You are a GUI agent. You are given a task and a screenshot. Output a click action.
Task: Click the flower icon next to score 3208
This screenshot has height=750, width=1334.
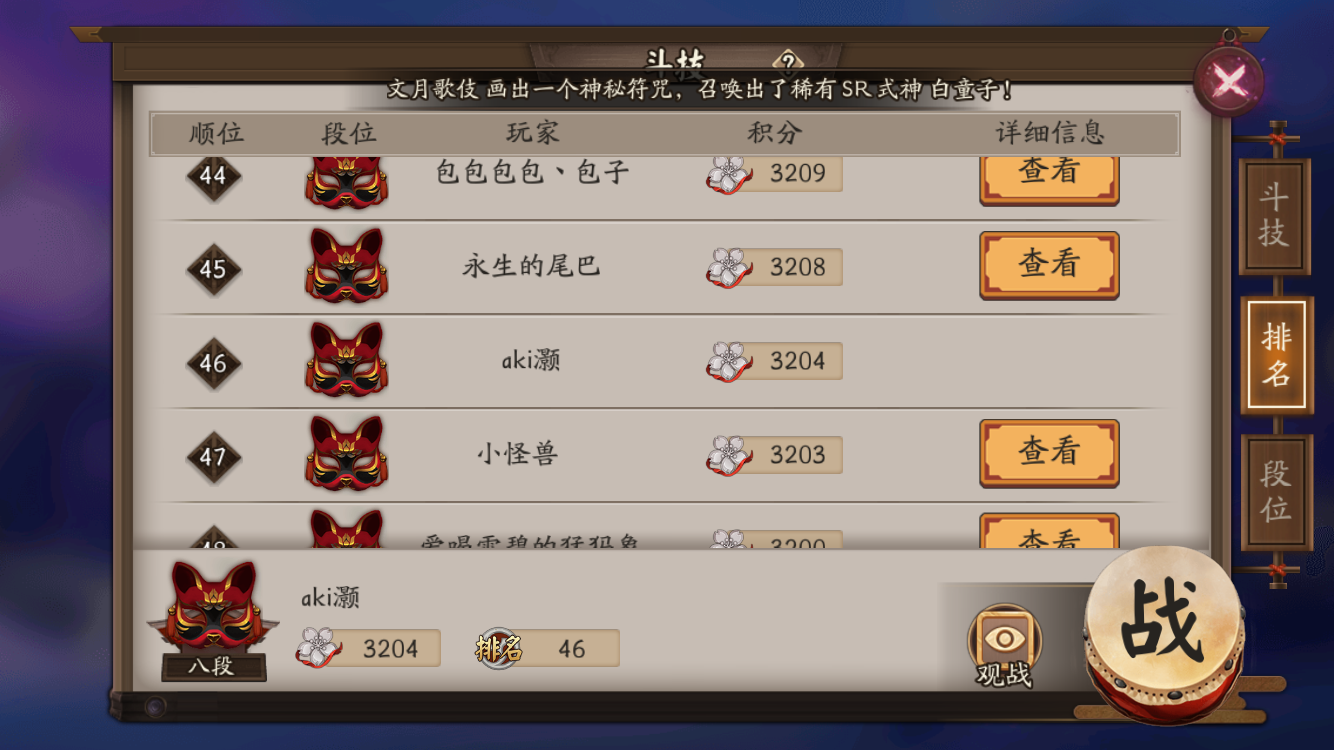coord(729,268)
